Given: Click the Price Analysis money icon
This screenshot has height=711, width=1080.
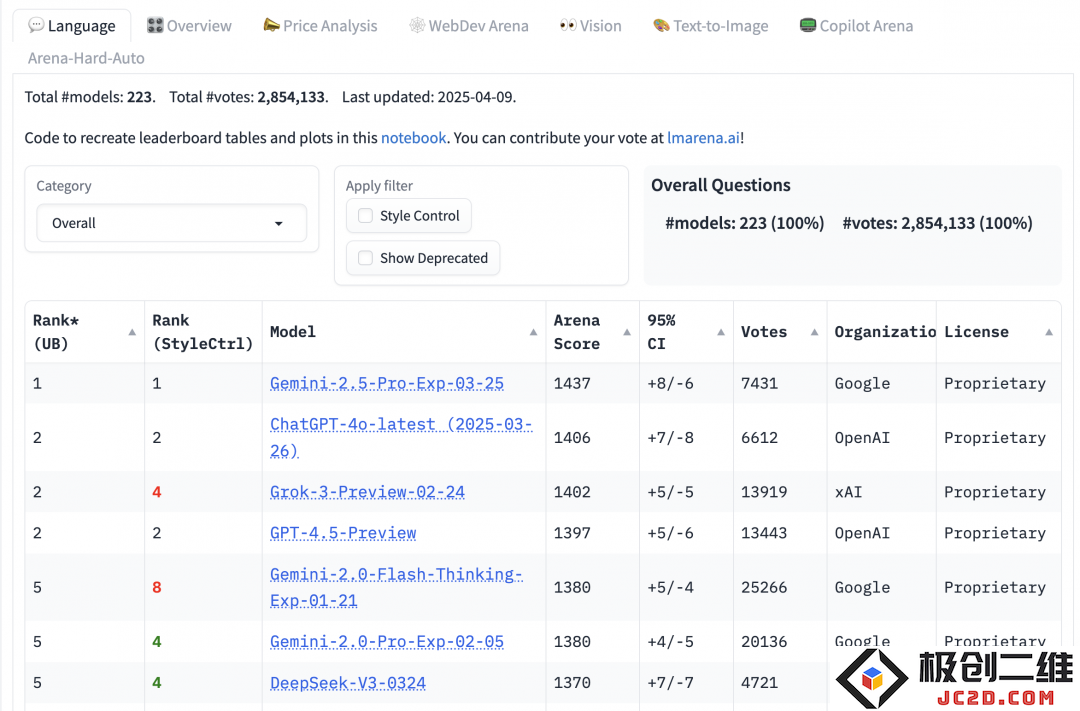Looking at the screenshot, I should [271, 25].
